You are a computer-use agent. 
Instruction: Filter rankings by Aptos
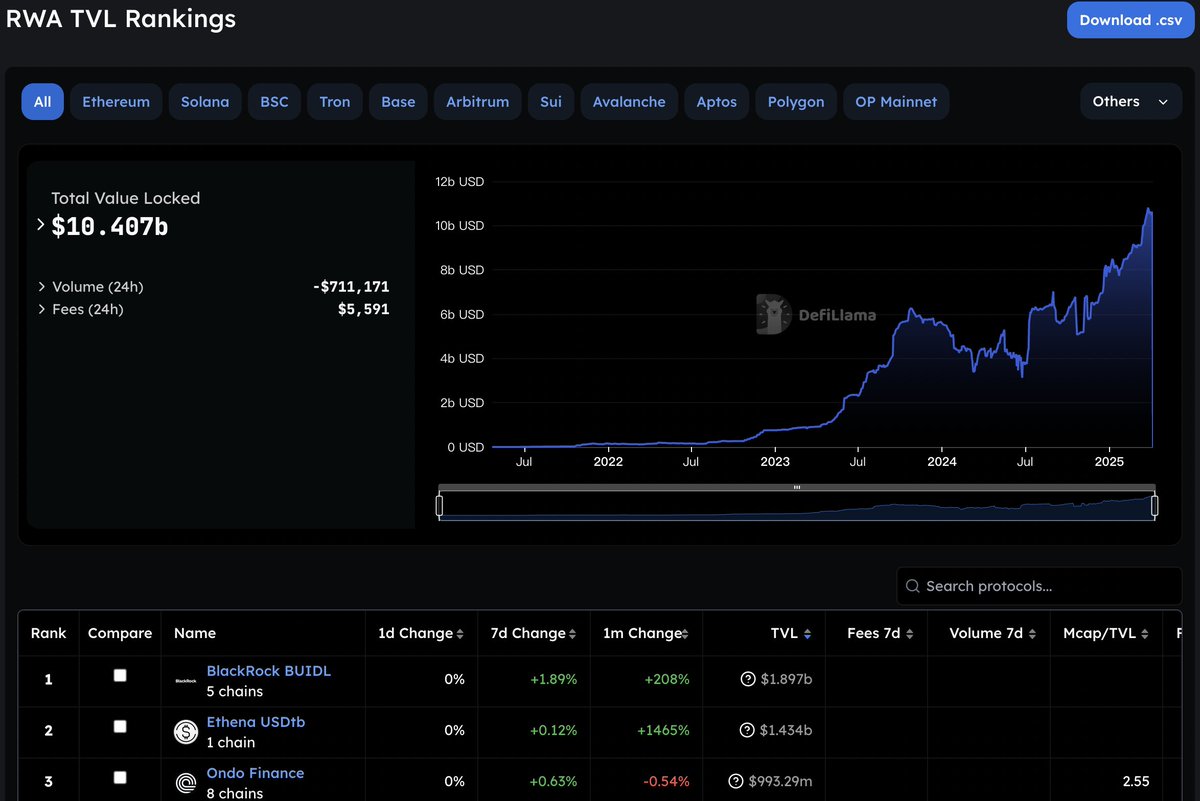coord(717,102)
